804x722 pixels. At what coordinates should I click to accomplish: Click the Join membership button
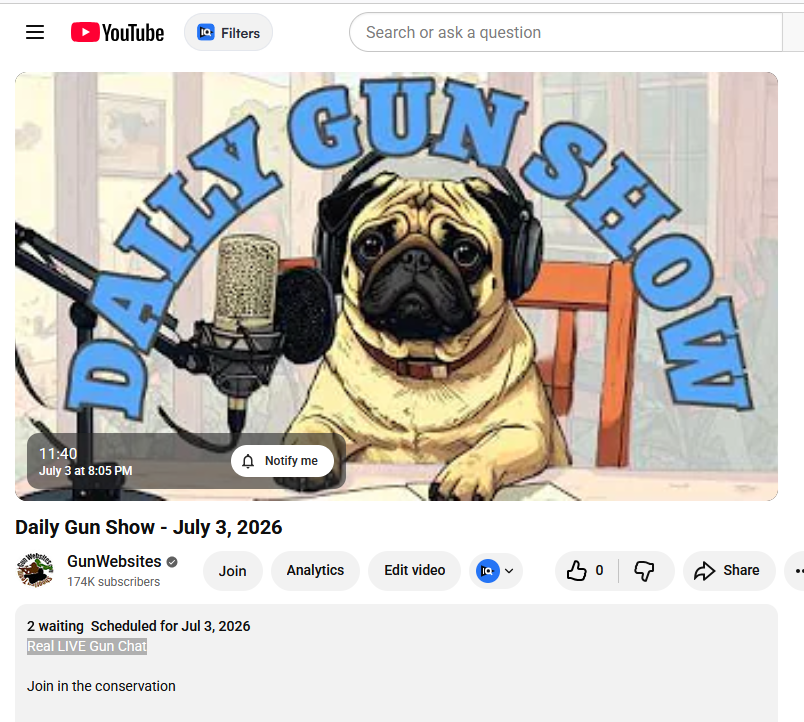click(x=233, y=571)
